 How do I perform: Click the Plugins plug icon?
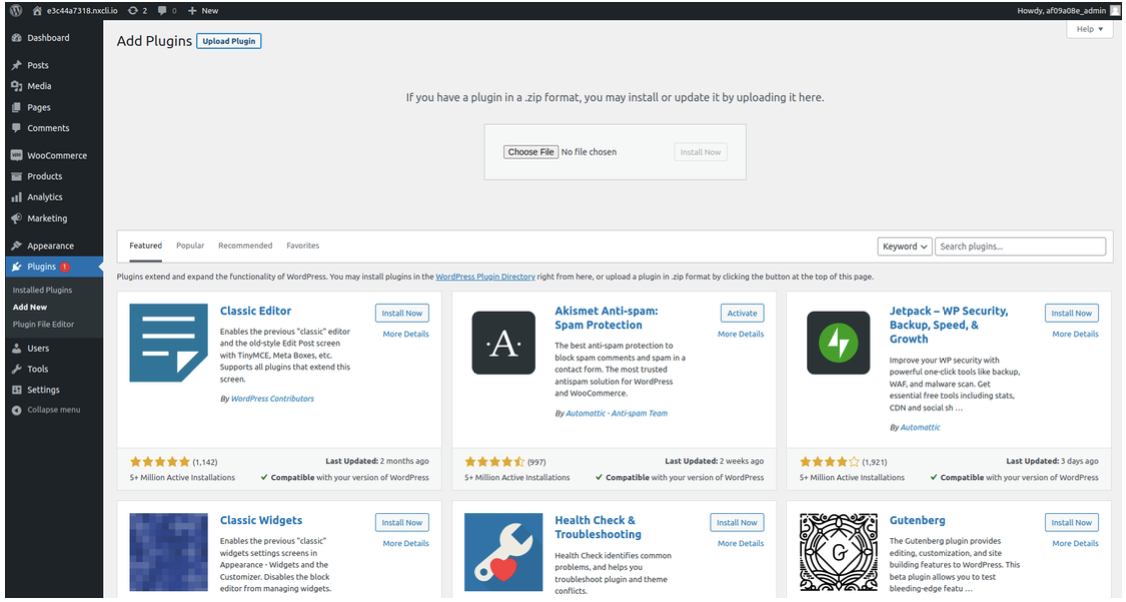pyautogui.click(x=17, y=267)
